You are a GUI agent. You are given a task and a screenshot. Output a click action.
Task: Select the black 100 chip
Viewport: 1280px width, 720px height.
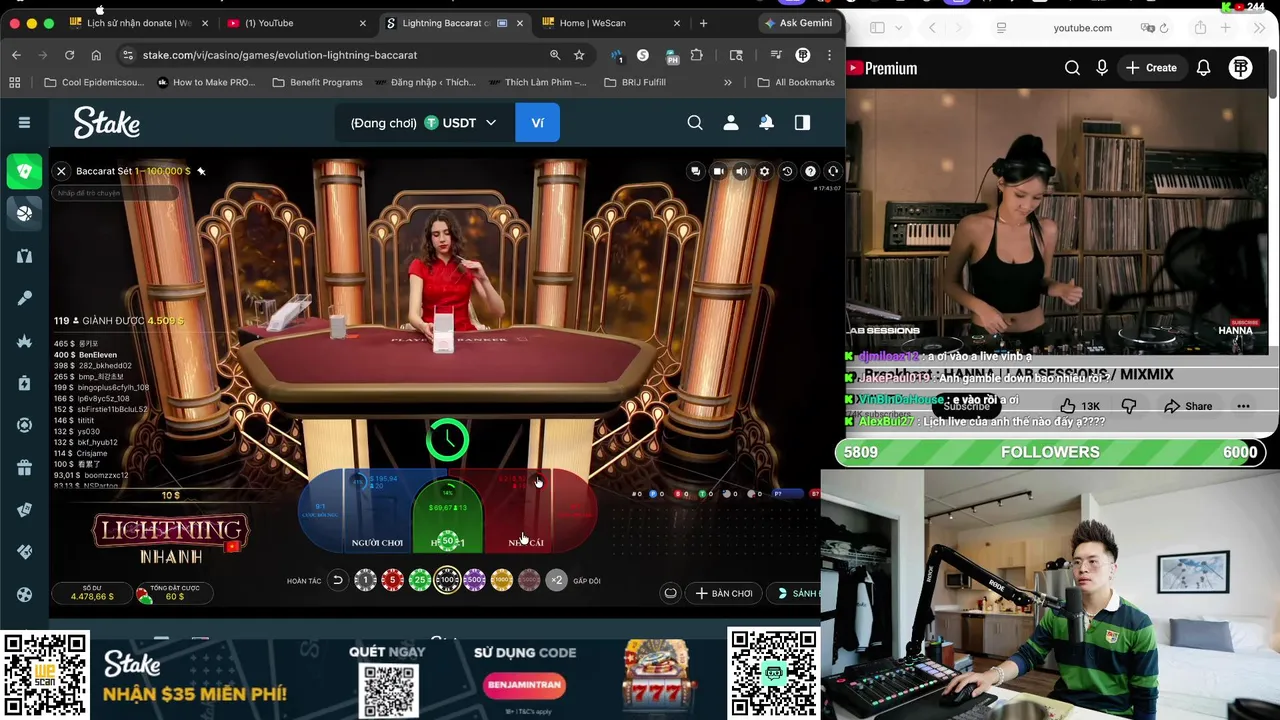[x=447, y=580]
